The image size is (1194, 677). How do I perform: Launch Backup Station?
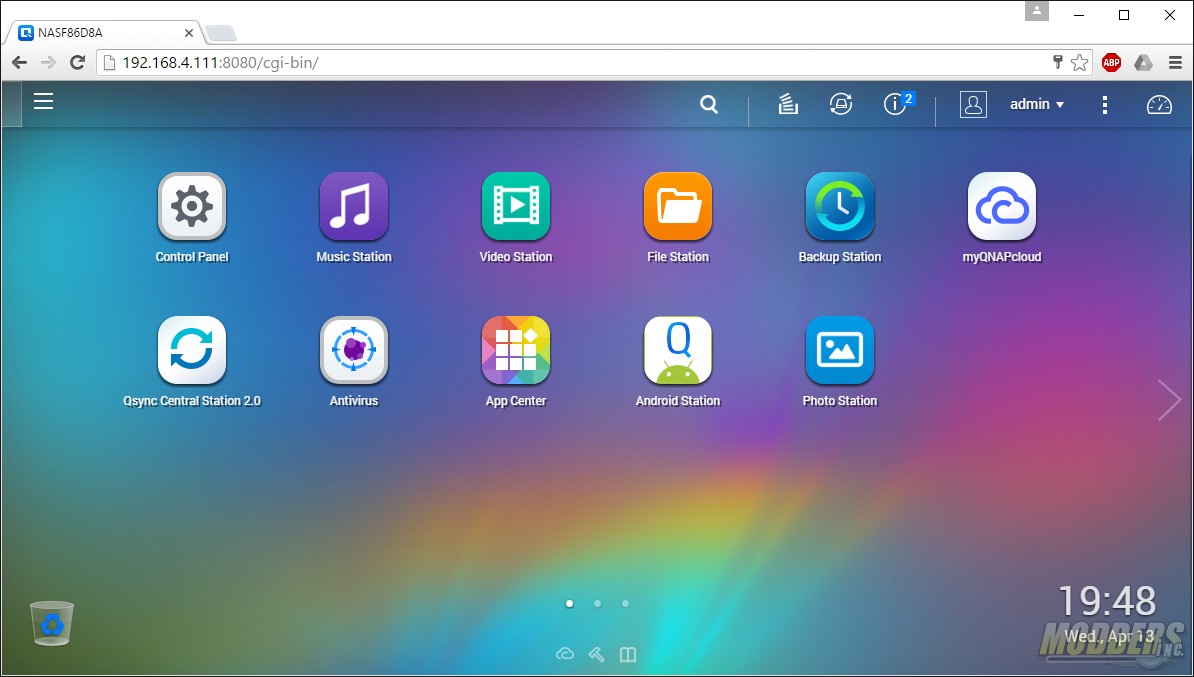point(840,206)
